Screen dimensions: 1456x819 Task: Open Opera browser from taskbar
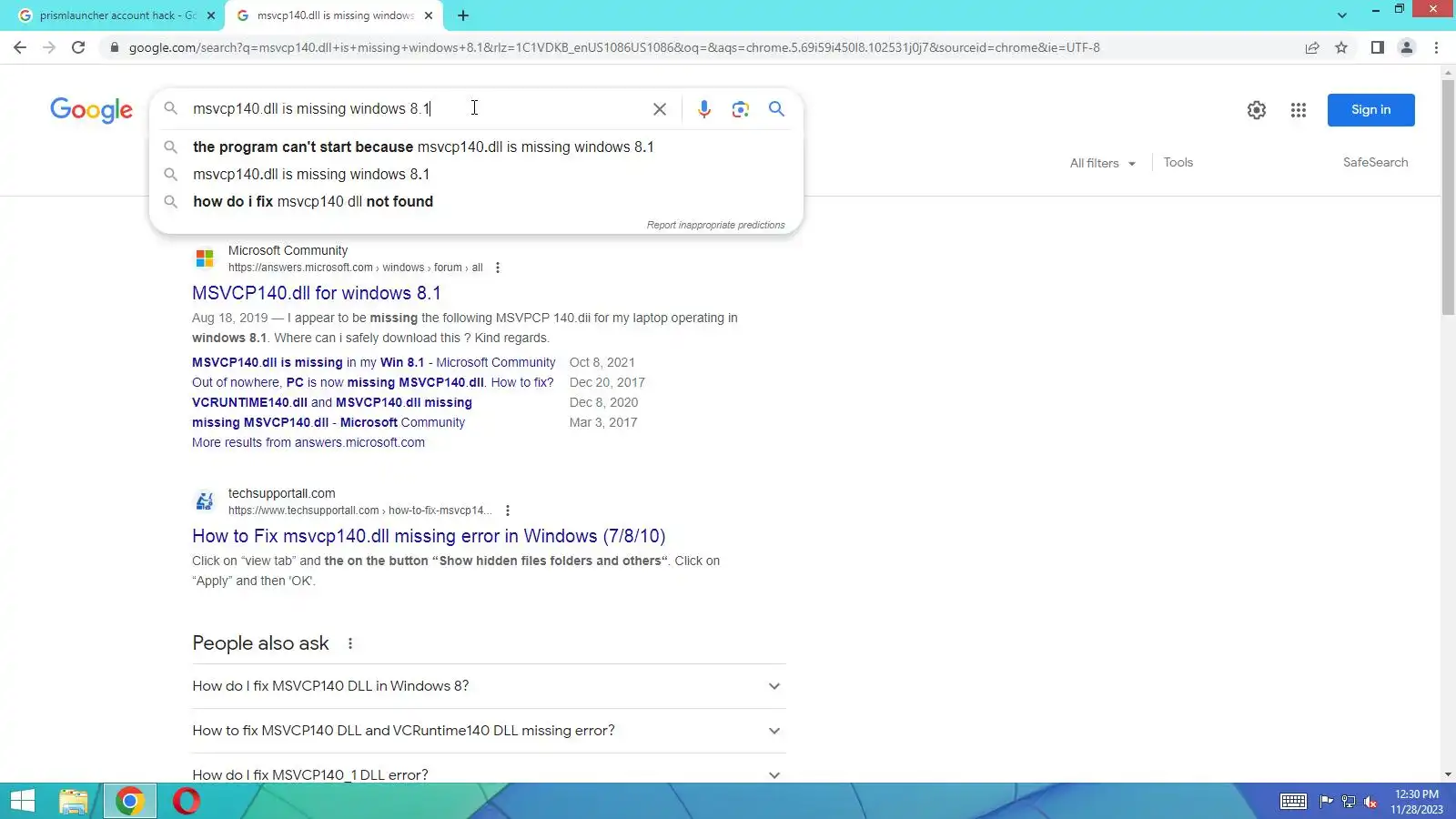pos(187,801)
